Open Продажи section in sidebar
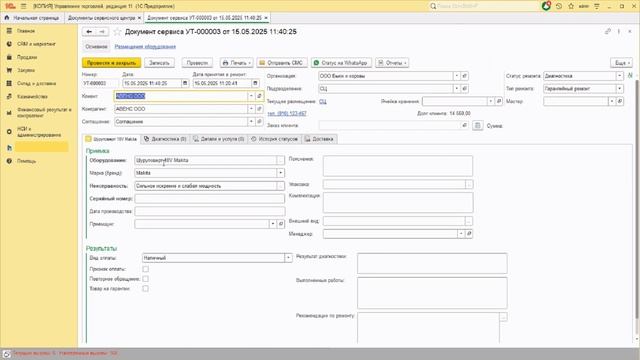The height and width of the screenshot is (360, 640). tap(27, 57)
